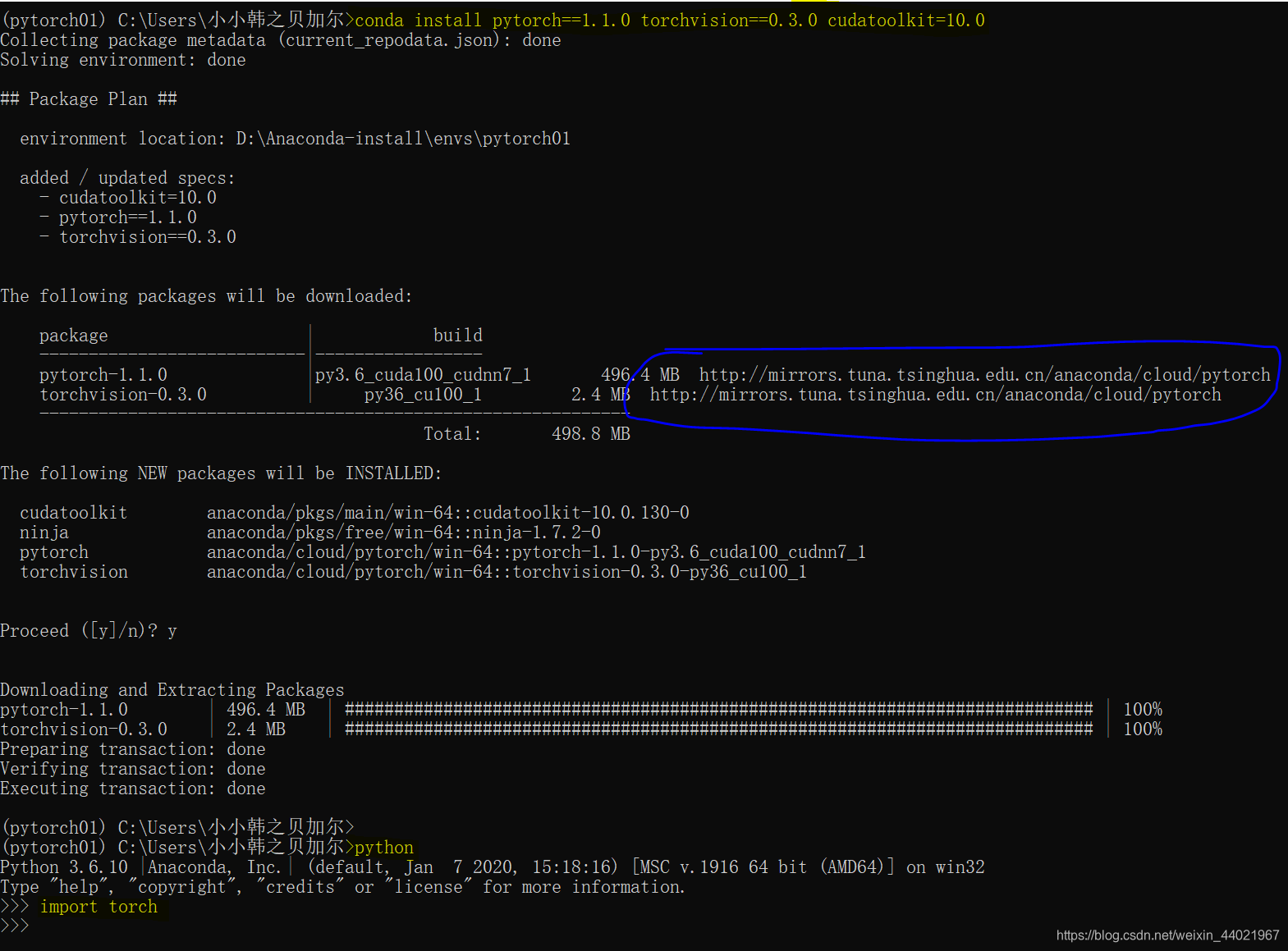Click the '## Package Plan ##' heading
Screen dimensions: 1288x951
click(x=89, y=98)
